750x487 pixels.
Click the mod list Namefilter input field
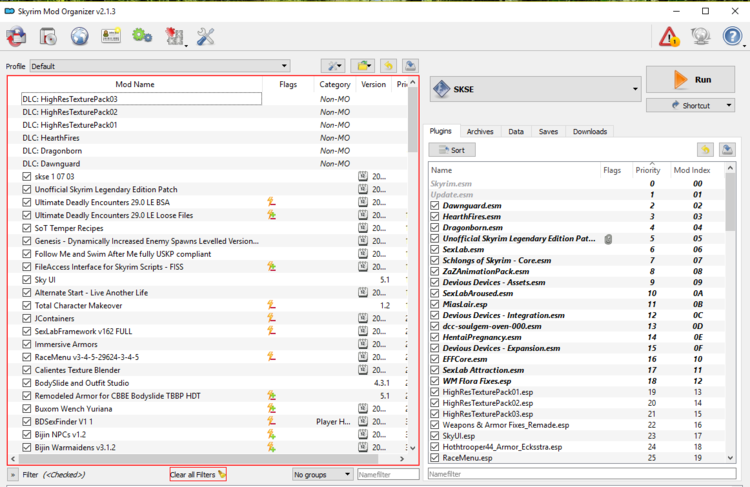[388, 475]
